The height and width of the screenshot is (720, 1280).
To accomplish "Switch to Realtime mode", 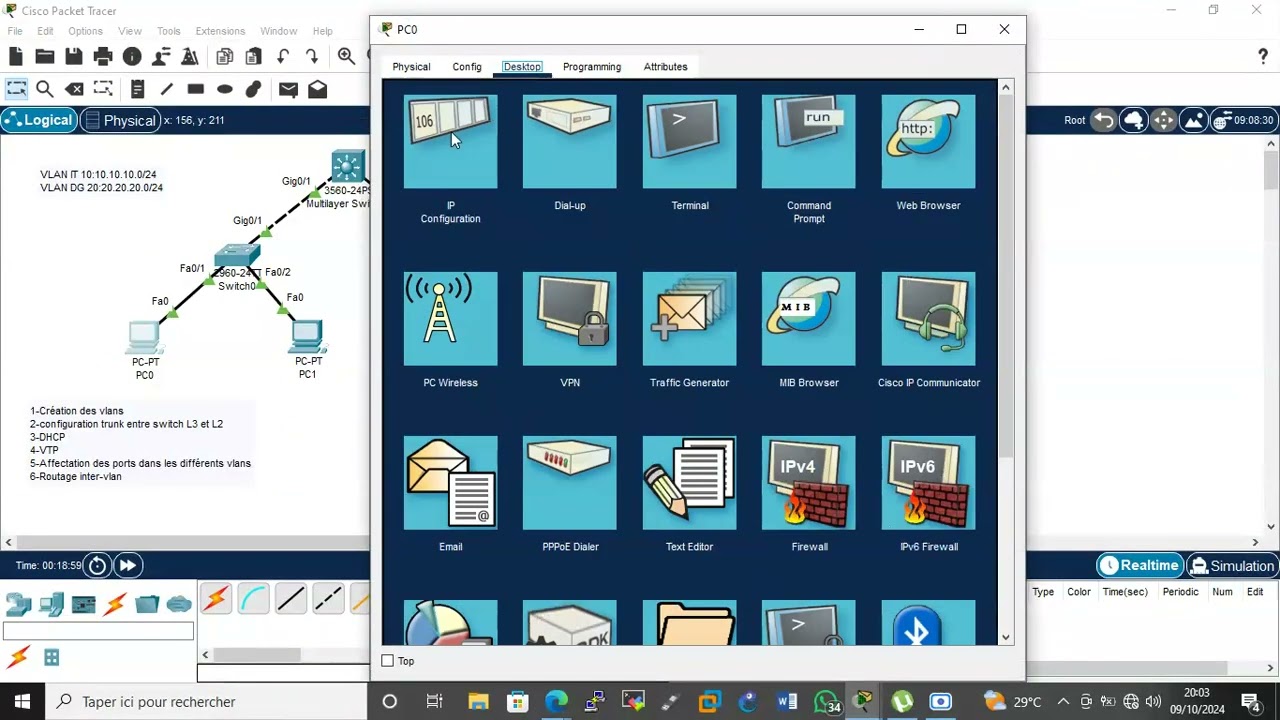I will pos(1139,566).
